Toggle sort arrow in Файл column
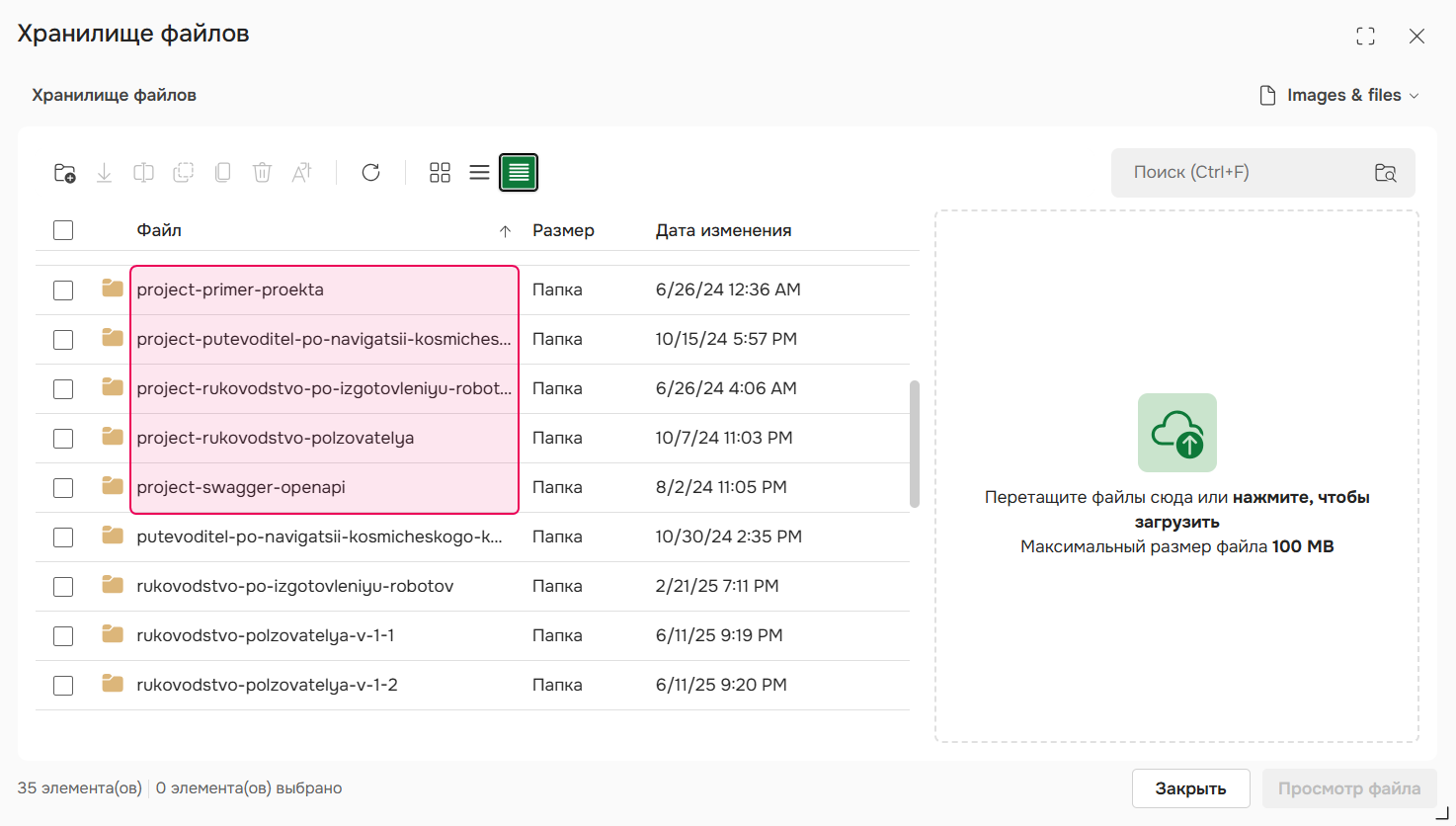The height and width of the screenshot is (826, 1456). [x=505, y=231]
